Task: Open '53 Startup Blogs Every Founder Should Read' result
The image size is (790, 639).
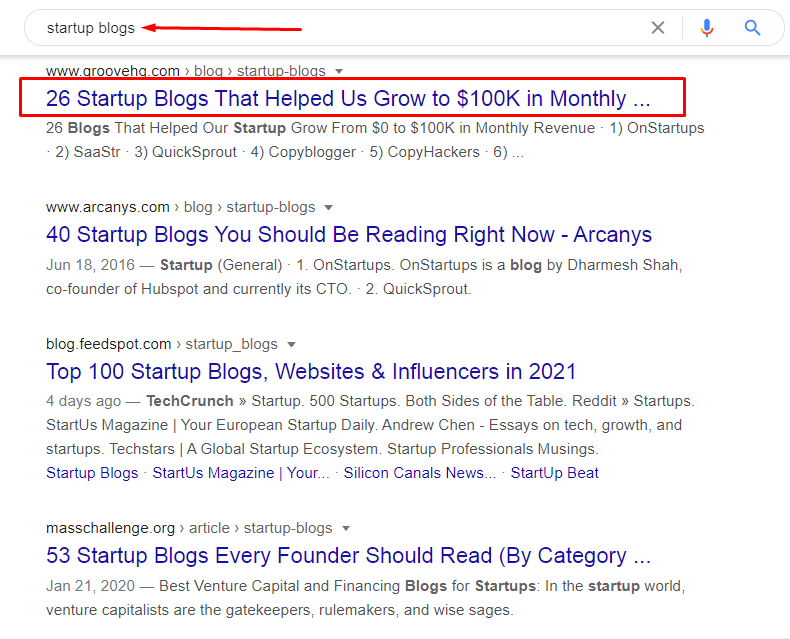Action: click(348, 556)
